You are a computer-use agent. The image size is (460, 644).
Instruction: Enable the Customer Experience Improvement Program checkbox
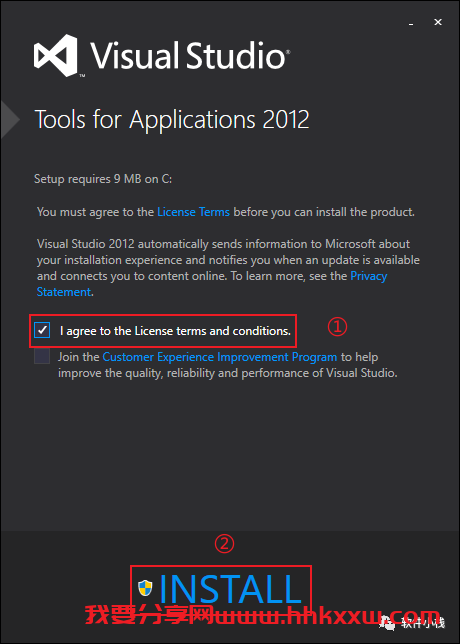tap(42, 356)
